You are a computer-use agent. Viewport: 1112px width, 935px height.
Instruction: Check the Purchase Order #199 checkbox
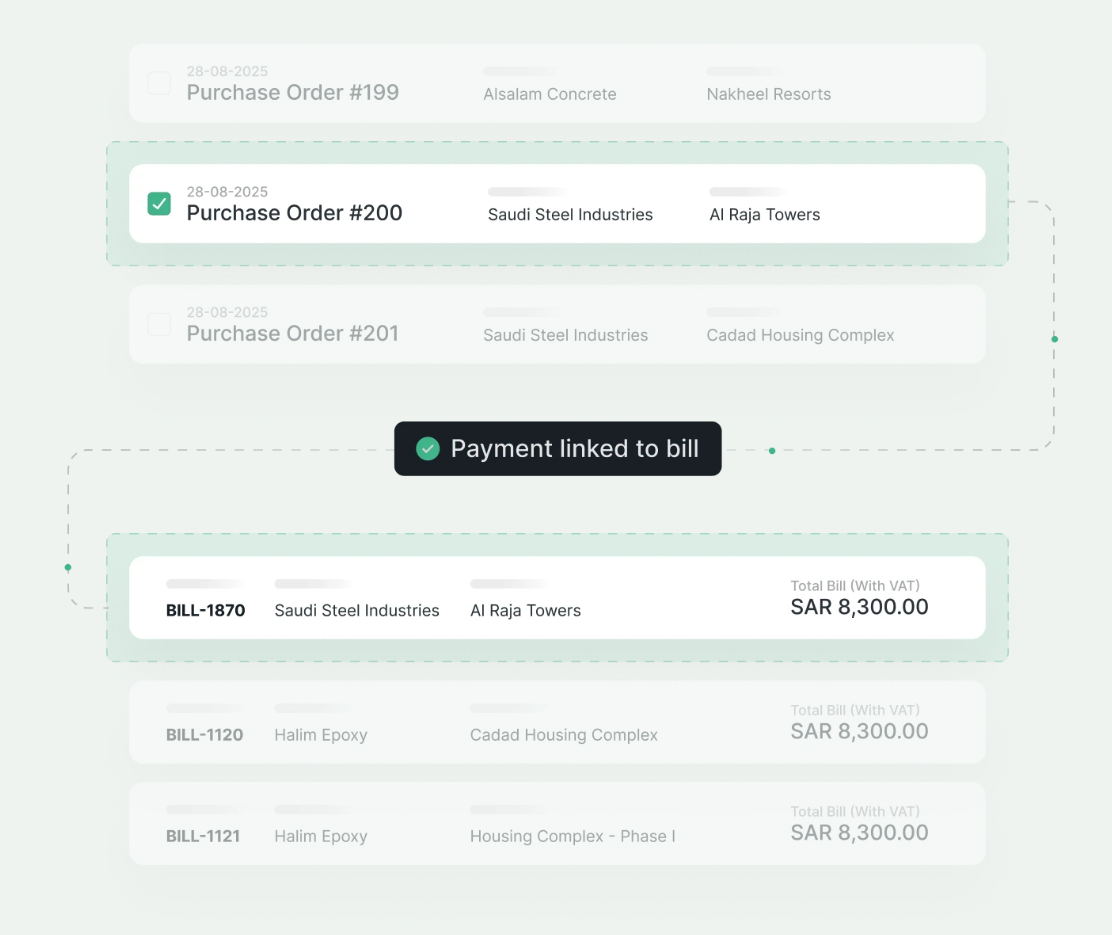pos(159,83)
